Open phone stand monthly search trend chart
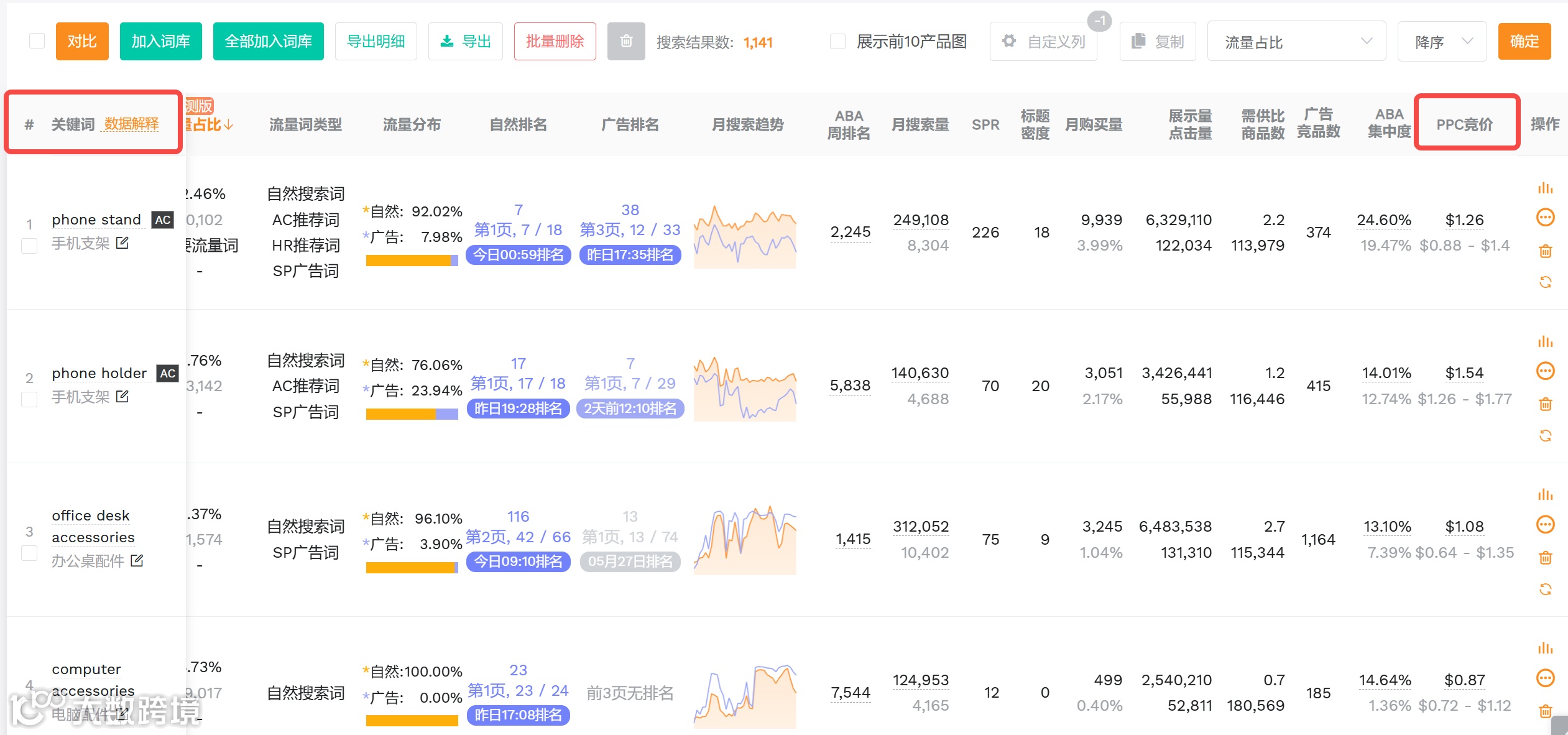This screenshot has height=735, width=1568. point(745,238)
